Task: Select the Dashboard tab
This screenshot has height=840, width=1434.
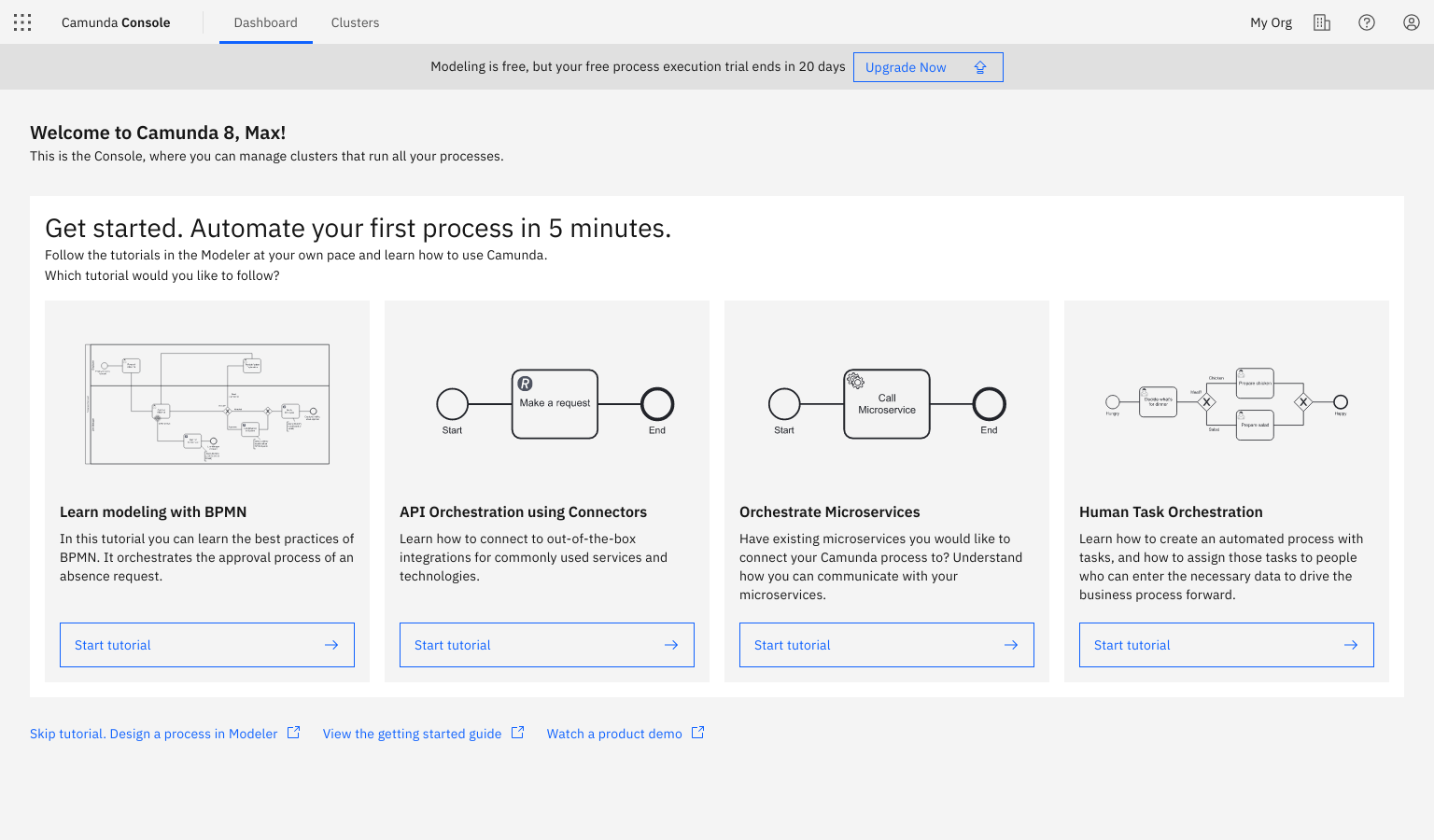Action: point(265,22)
